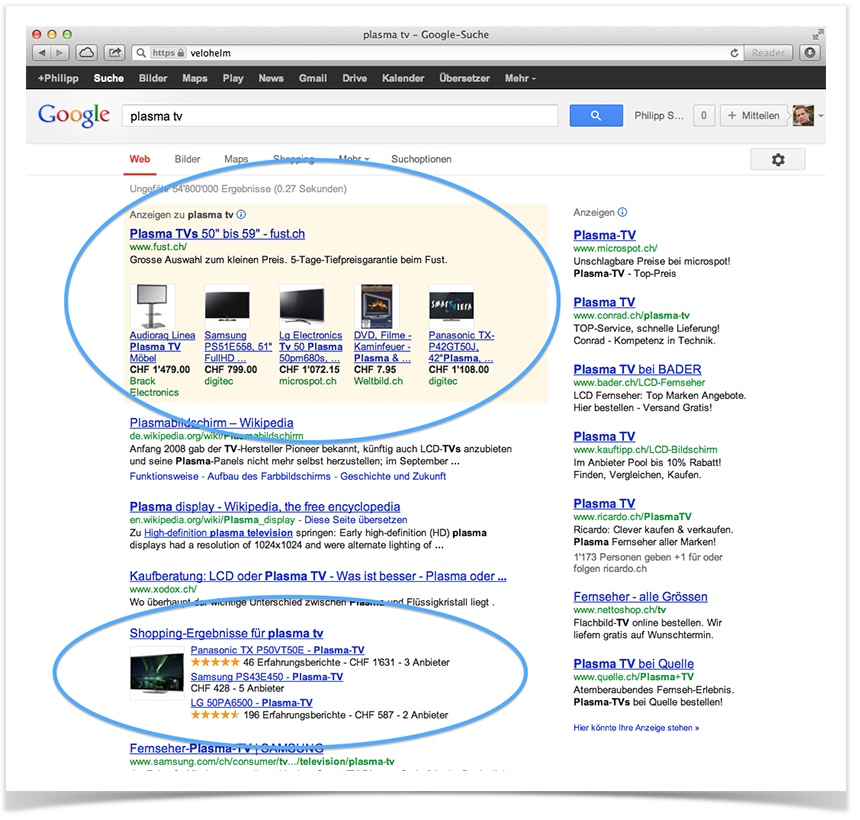Go forward using Safari's forward arrow

tap(60, 53)
